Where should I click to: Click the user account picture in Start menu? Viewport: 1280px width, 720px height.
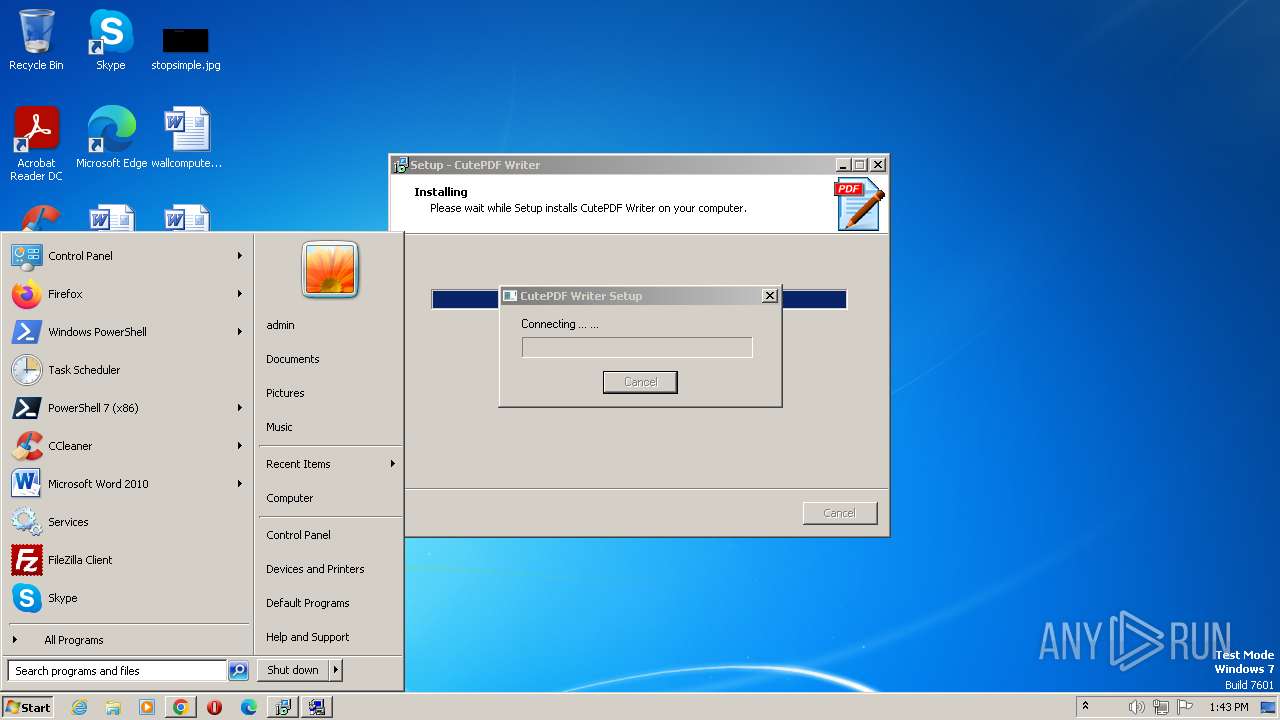[330, 270]
